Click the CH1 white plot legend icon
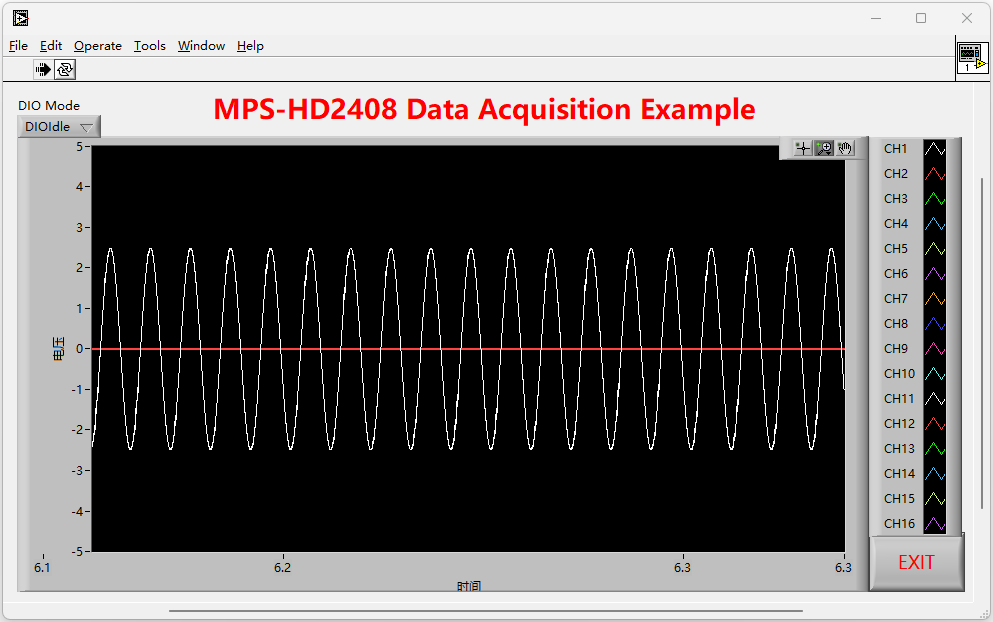The height and width of the screenshot is (622, 993). (x=934, y=148)
